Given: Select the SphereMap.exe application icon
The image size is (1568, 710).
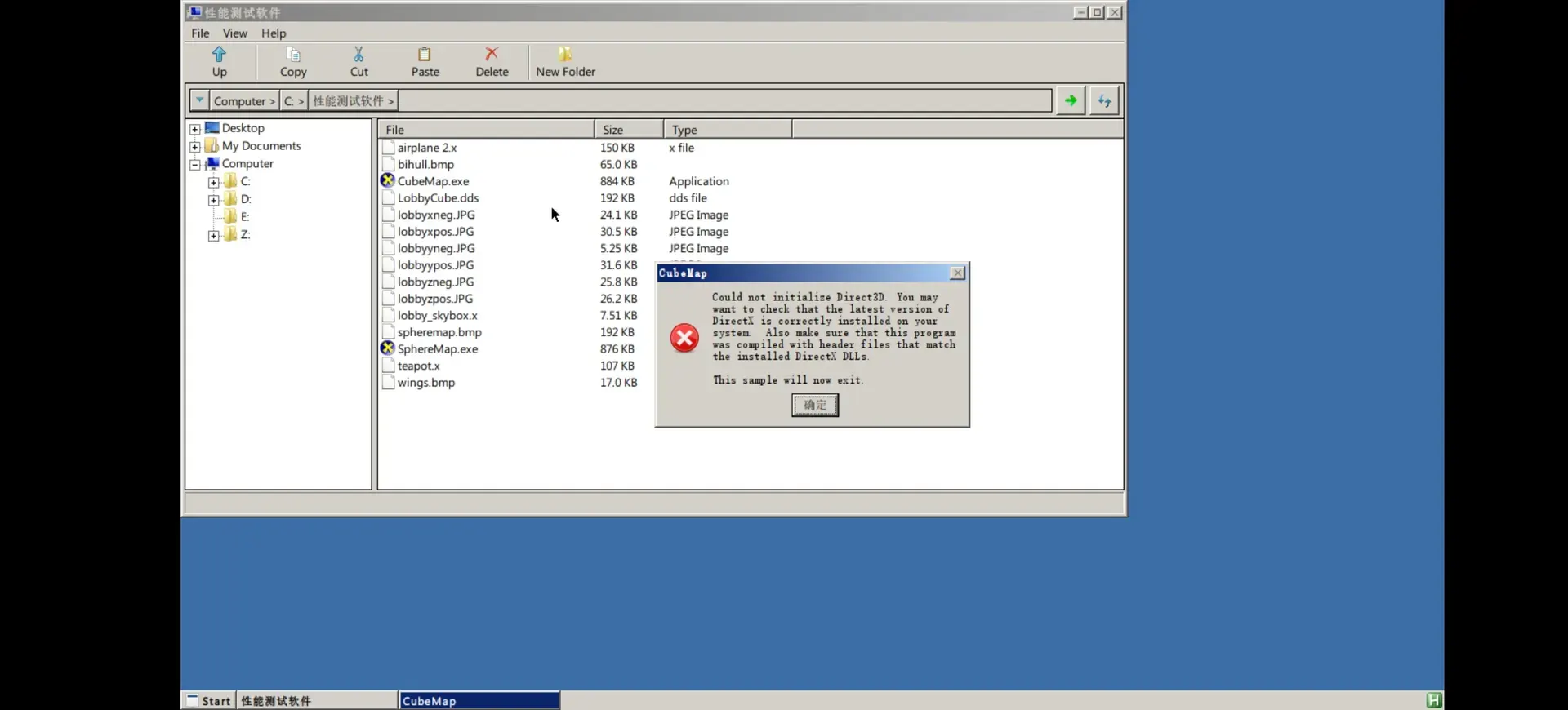Looking at the screenshot, I should point(388,348).
